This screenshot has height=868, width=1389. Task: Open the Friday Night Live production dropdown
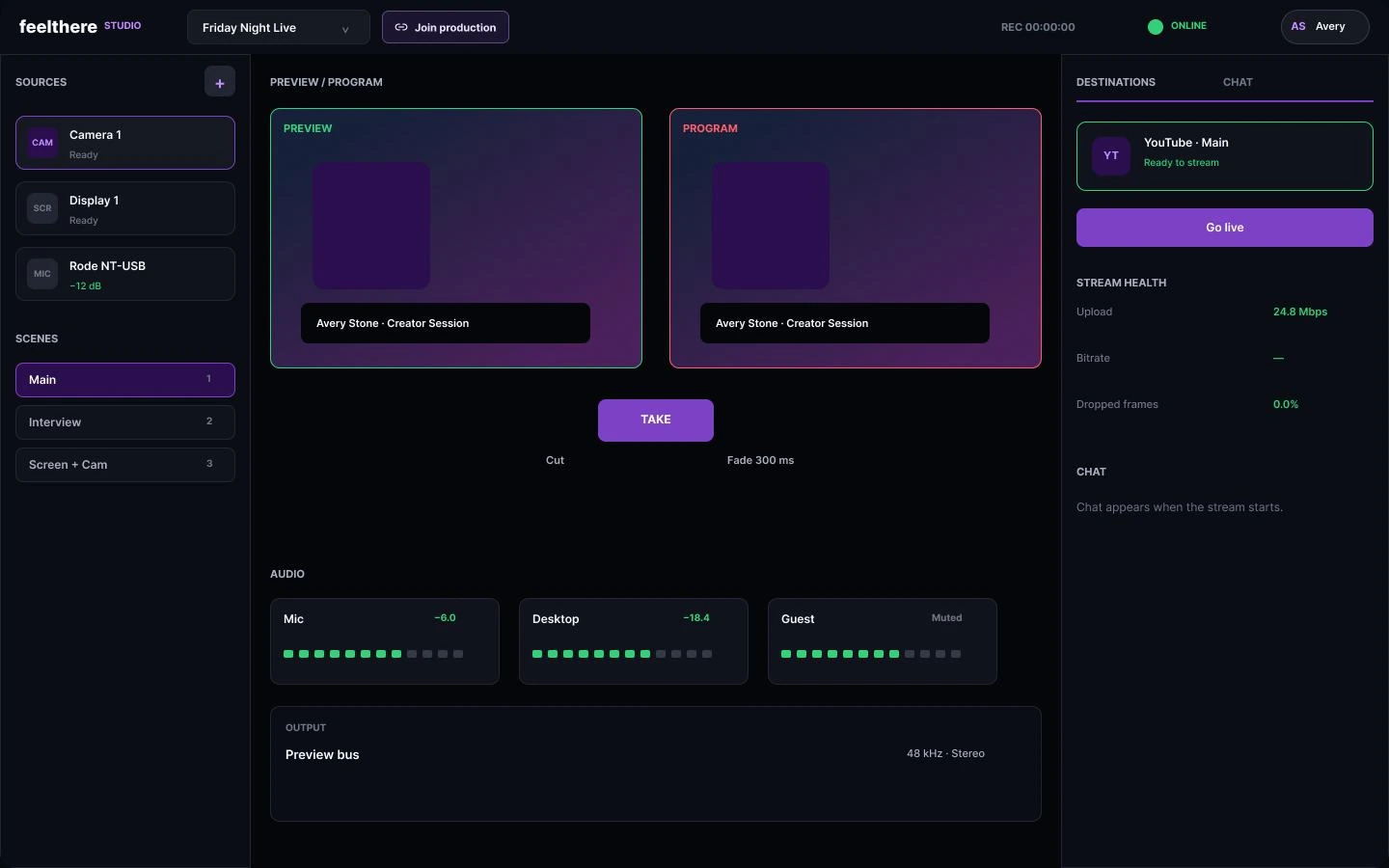[x=279, y=27]
